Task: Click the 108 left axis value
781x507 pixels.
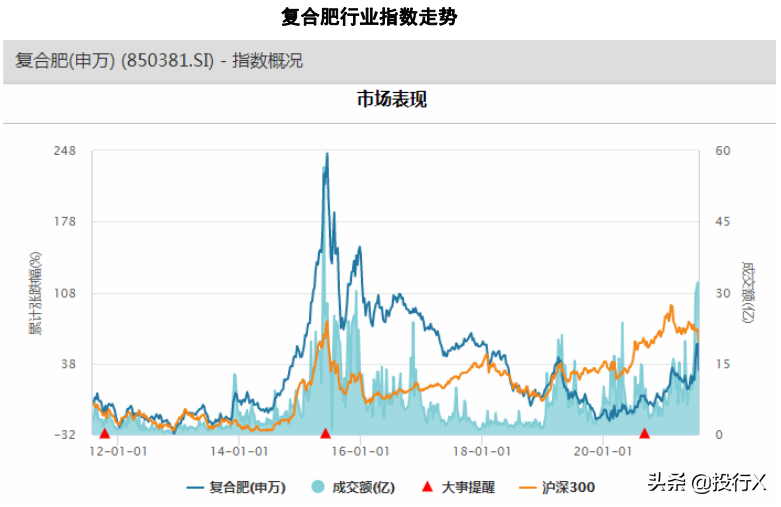Action: tap(65, 293)
